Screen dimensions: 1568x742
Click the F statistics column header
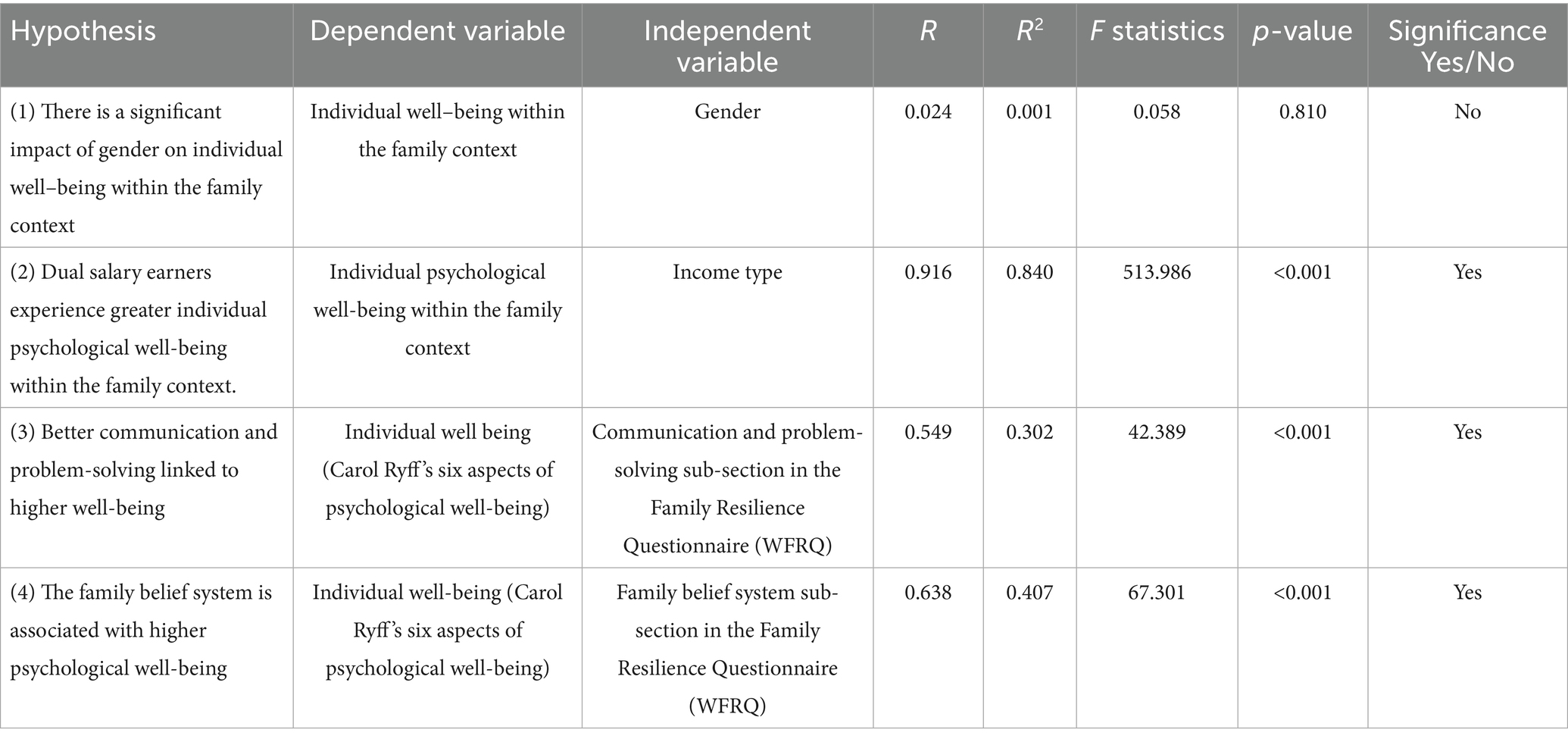pos(1157,31)
